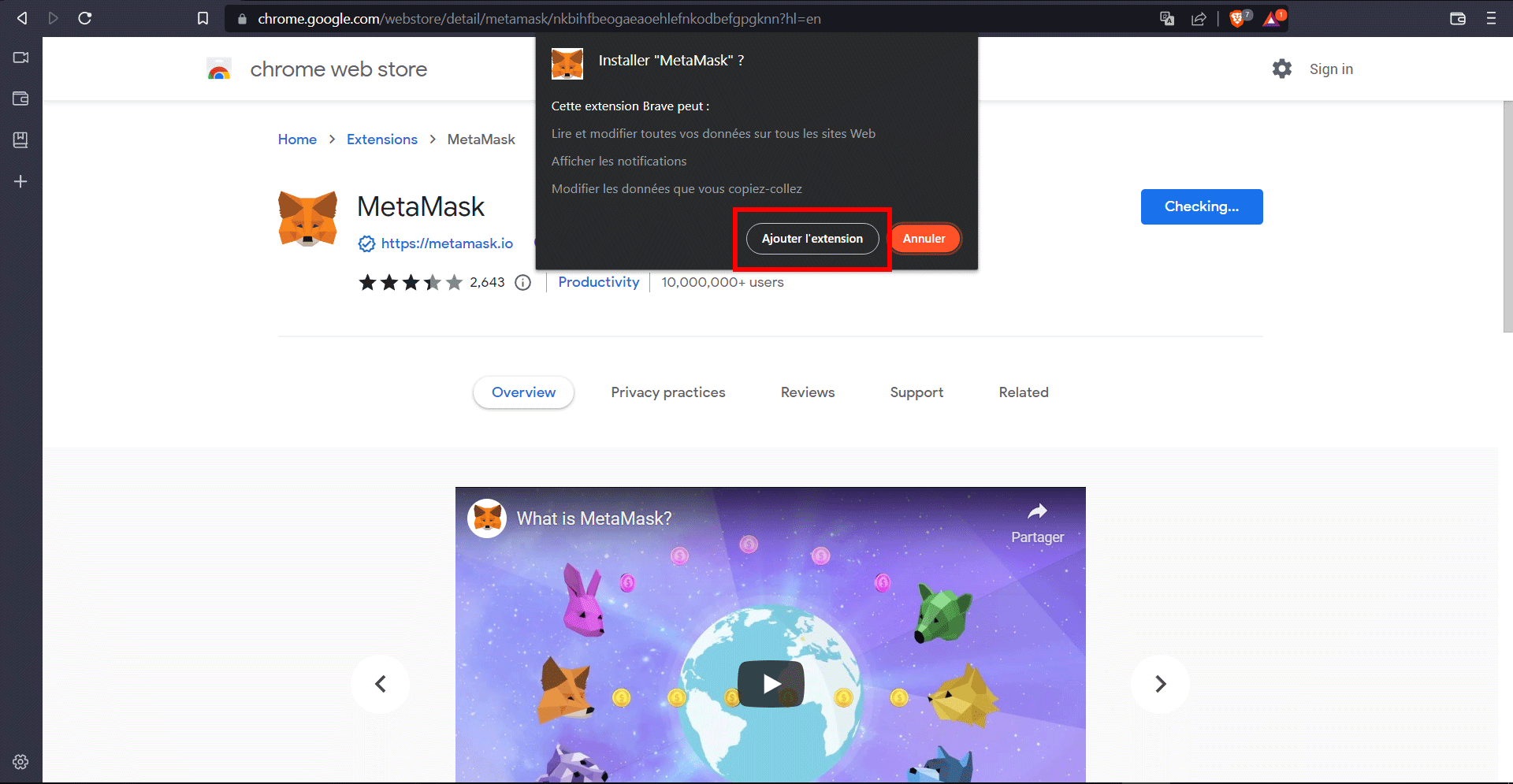
Task: Play the What is MetaMask video
Action: [771, 683]
